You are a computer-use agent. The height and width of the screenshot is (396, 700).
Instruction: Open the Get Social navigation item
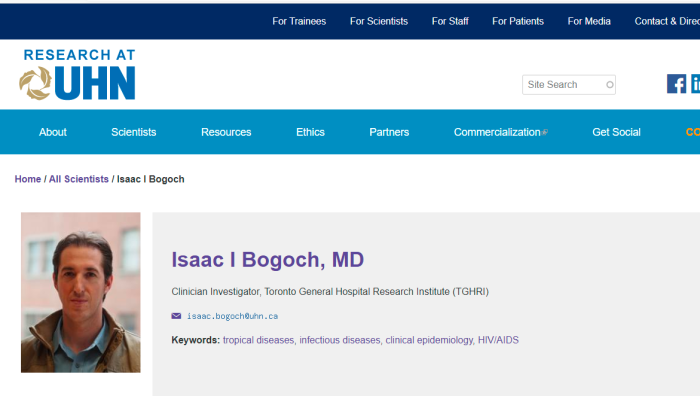[616, 132]
